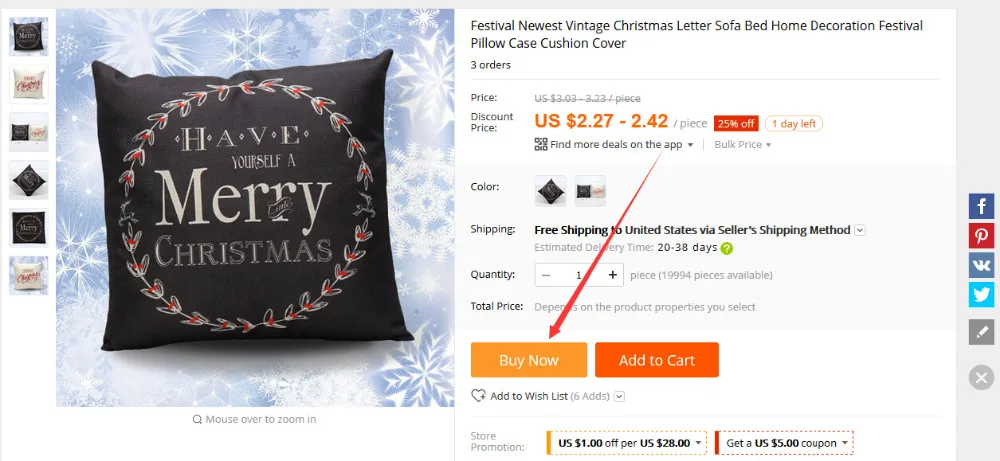Expand the wish list options arrow
The image size is (1000, 461).
click(619, 397)
